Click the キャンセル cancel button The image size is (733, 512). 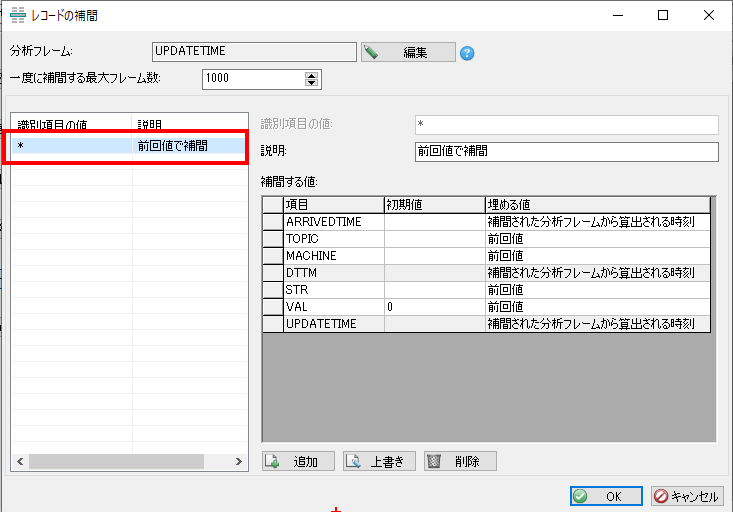[x=687, y=496]
